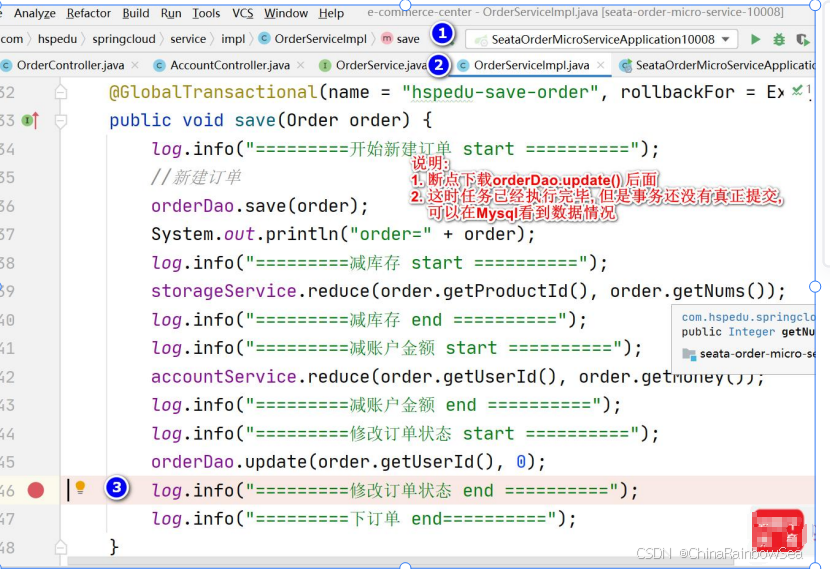
Task: Run the application with green play icon
Action: click(755, 40)
